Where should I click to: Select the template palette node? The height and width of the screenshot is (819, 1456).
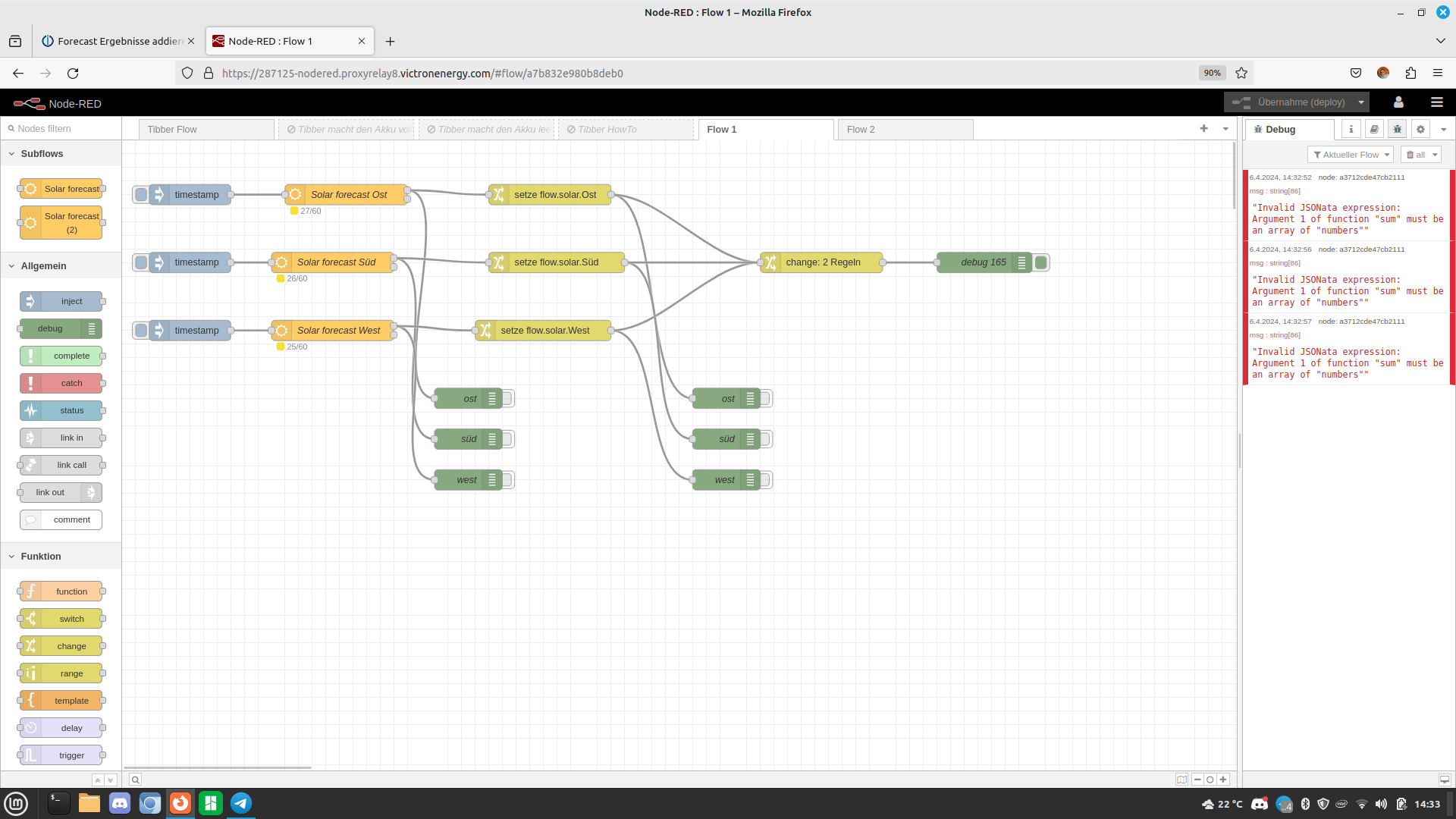61,701
